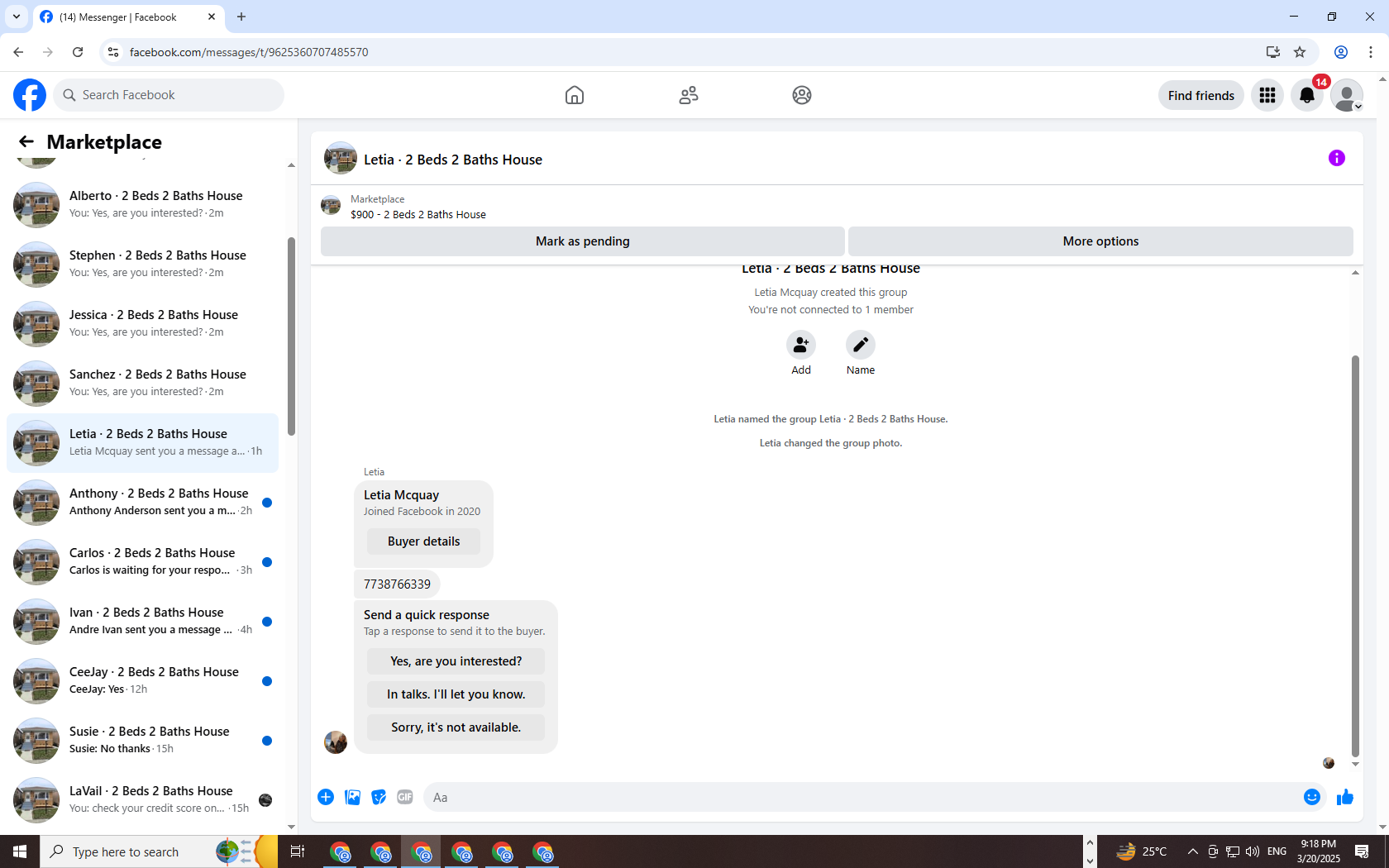Click More options button
The height and width of the screenshot is (868, 1389).
[x=1100, y=241]
